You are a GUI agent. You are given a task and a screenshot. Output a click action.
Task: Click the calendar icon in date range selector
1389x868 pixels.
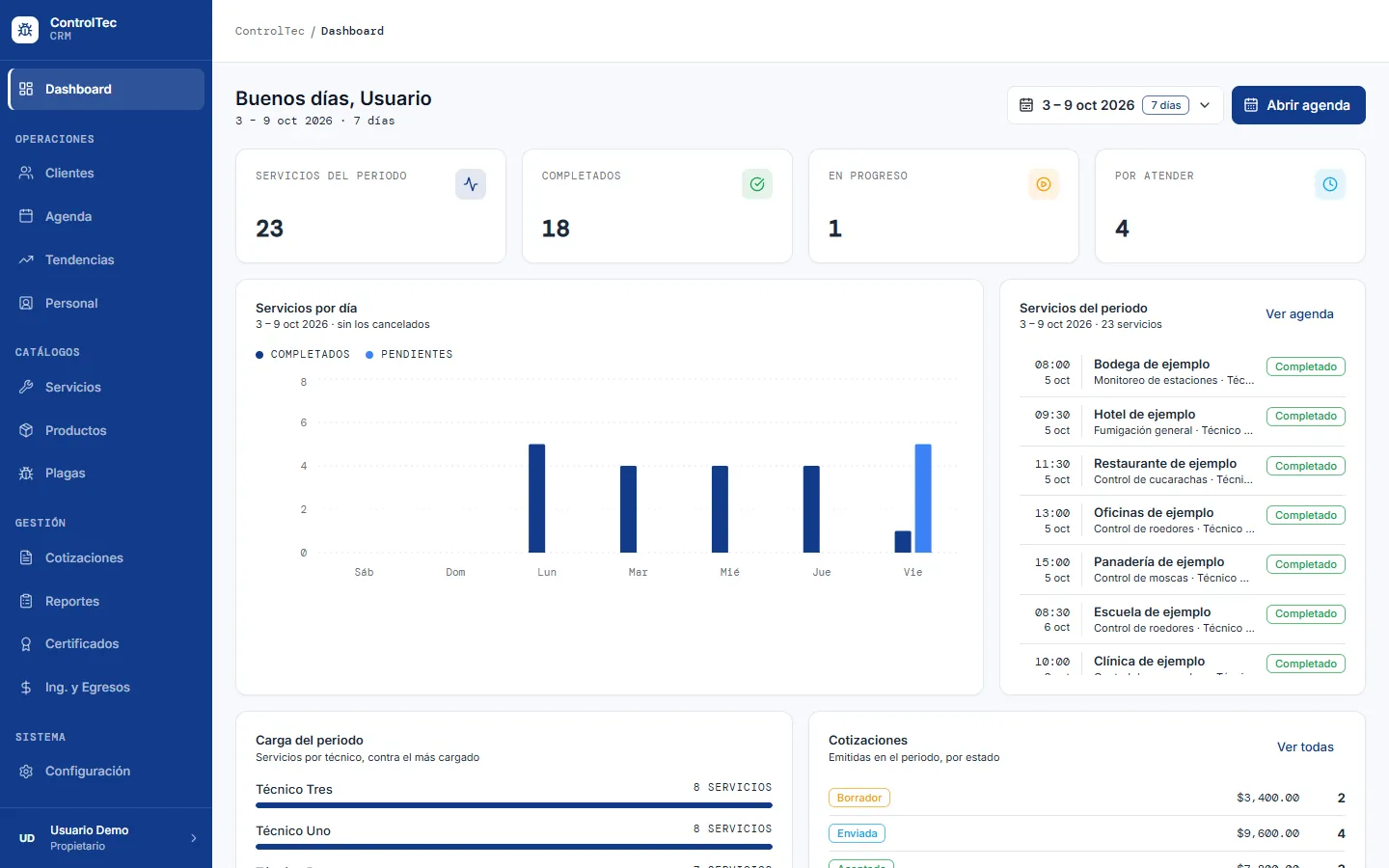(1026, 105)
